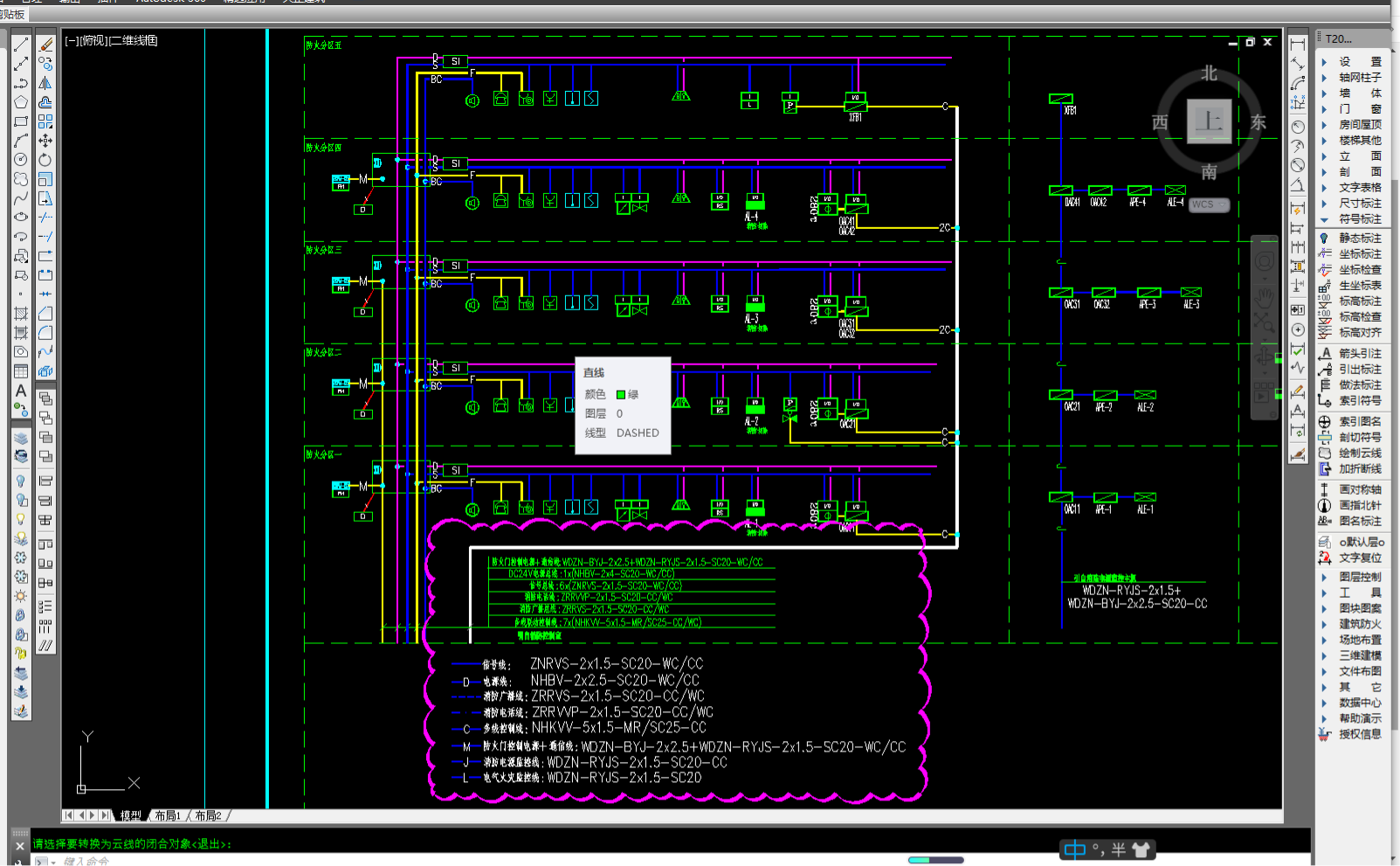
Task: Select the Trim tool
Action: (x=45, y=218)
